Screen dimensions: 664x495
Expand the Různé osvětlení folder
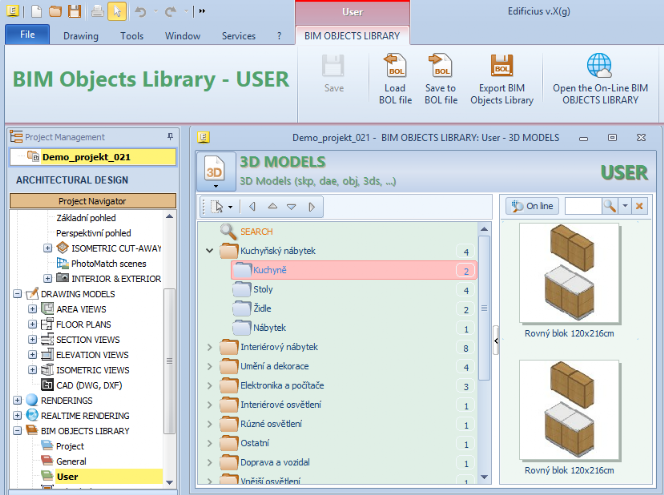[x=209, y=423]
